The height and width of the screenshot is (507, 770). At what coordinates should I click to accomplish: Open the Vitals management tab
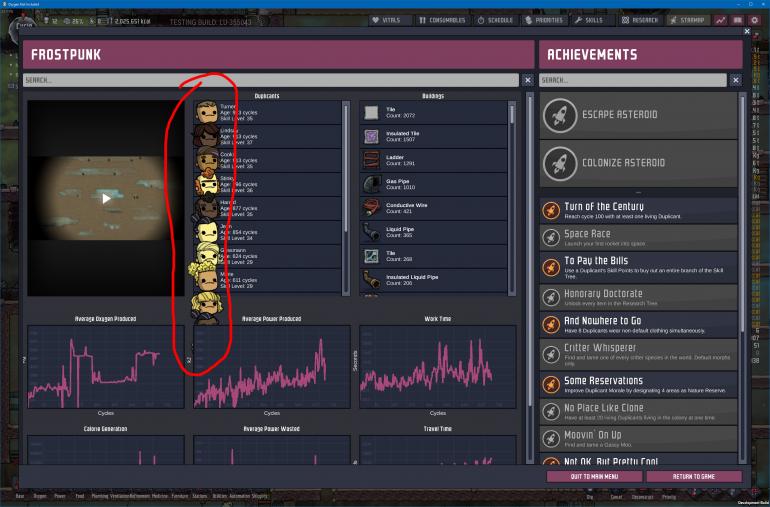[390, 20]
